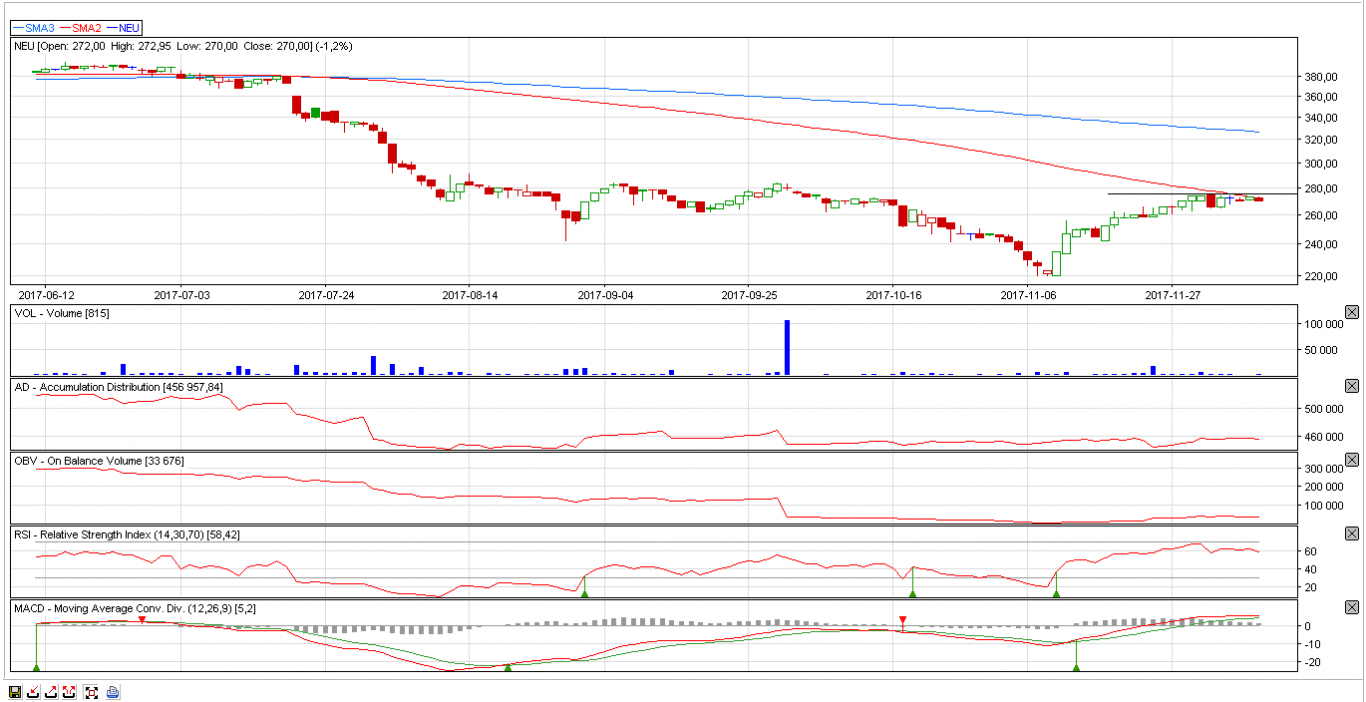Click the OBV - On Balance Volume title
The height and width of the screenshot is (702, 1366).
click(x=98, y=460)
